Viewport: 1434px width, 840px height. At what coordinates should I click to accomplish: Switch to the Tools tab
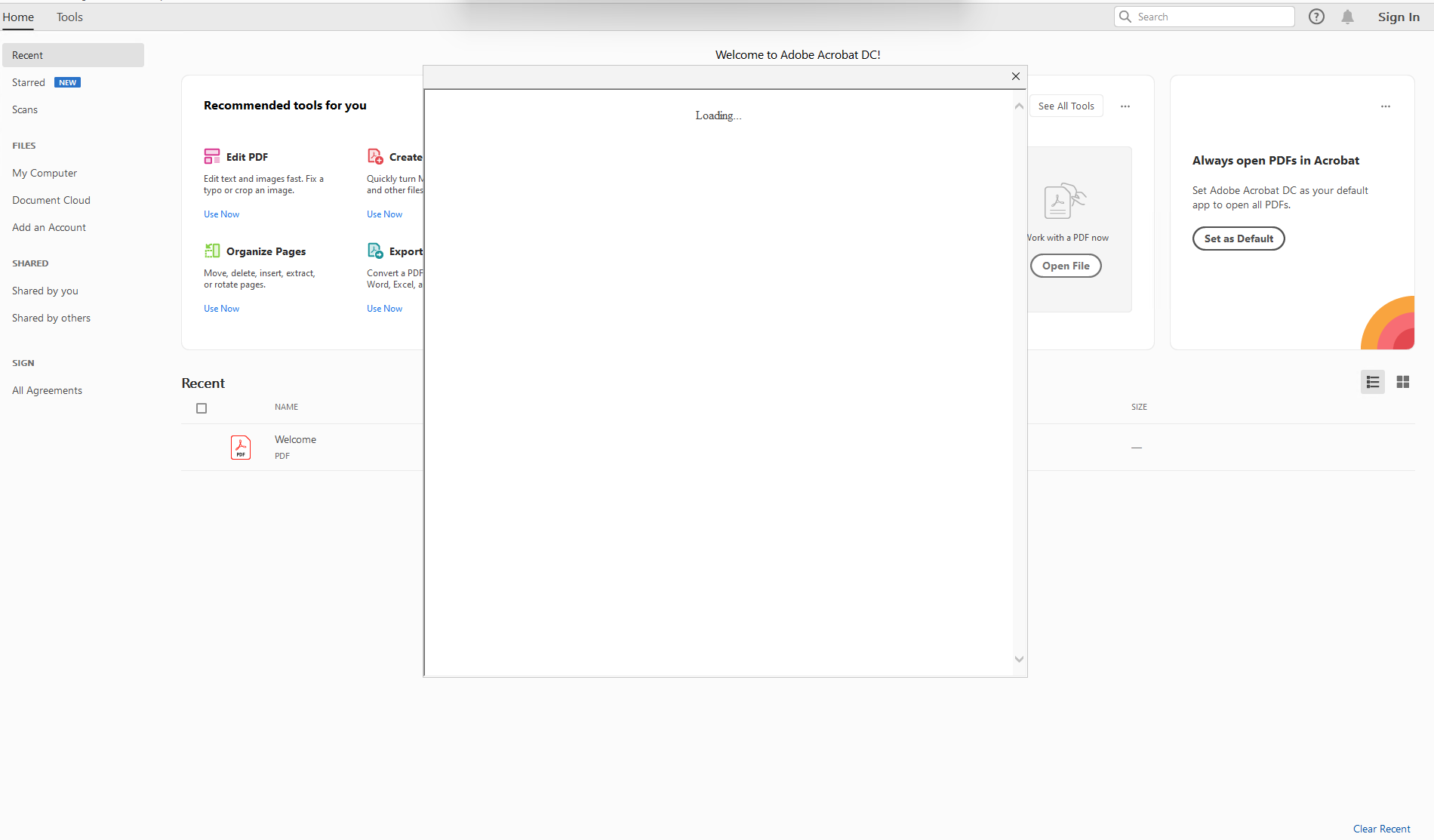coord(69,17)
